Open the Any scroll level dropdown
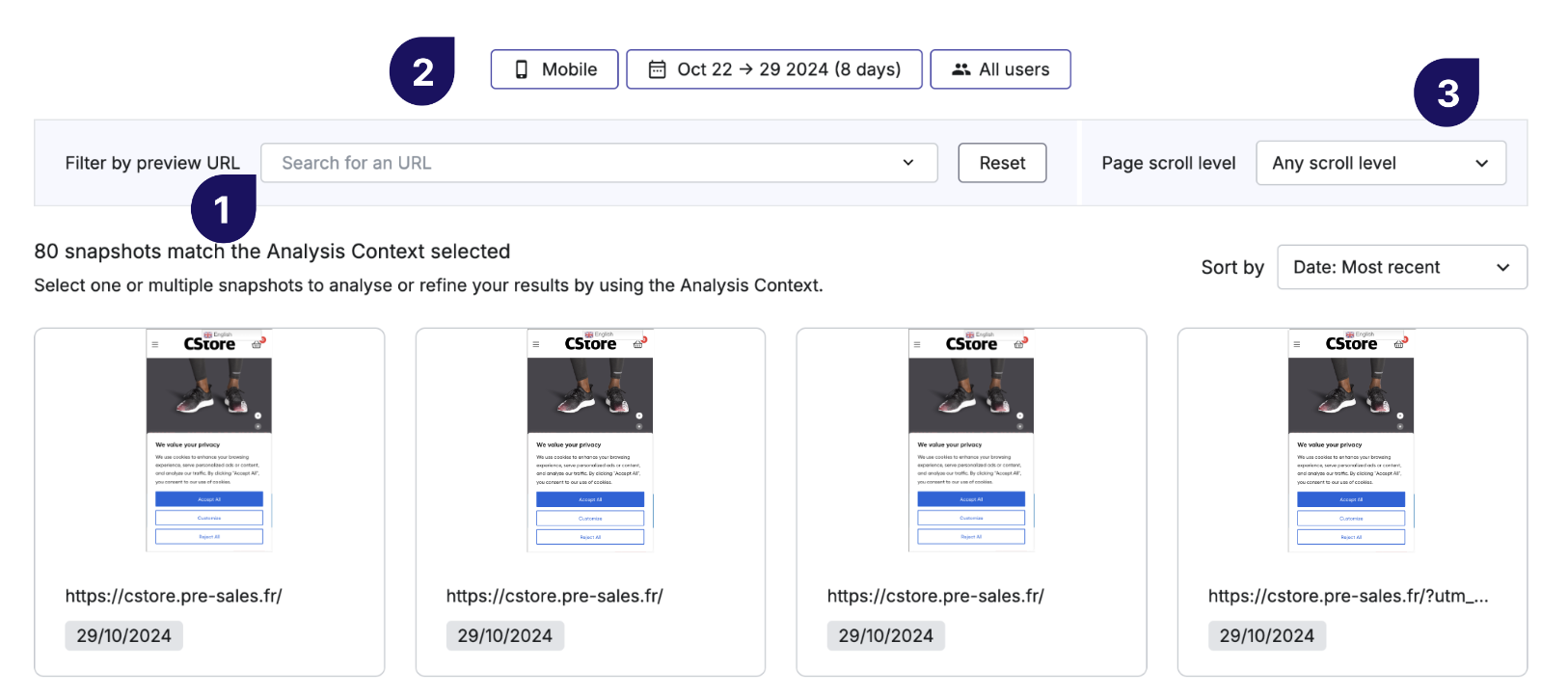The height and width of the screenshot is (696, 1568). tap(1381, 163)
